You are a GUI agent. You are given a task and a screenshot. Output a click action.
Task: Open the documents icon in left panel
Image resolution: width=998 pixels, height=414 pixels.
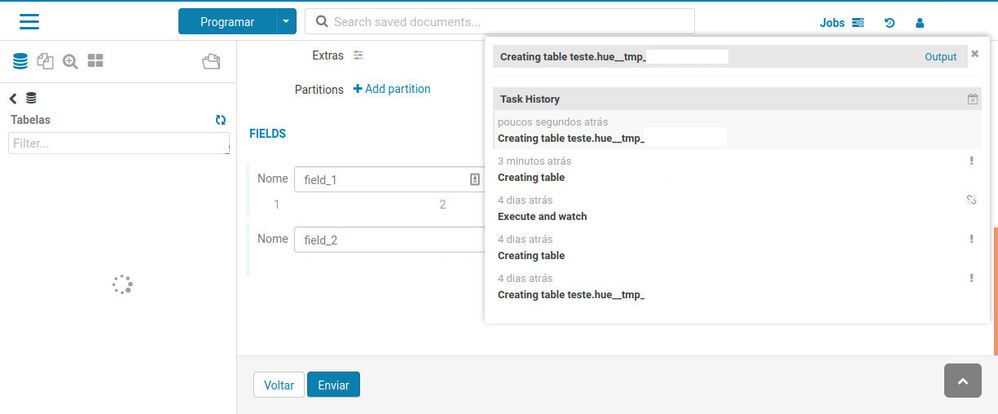[45, 61]
